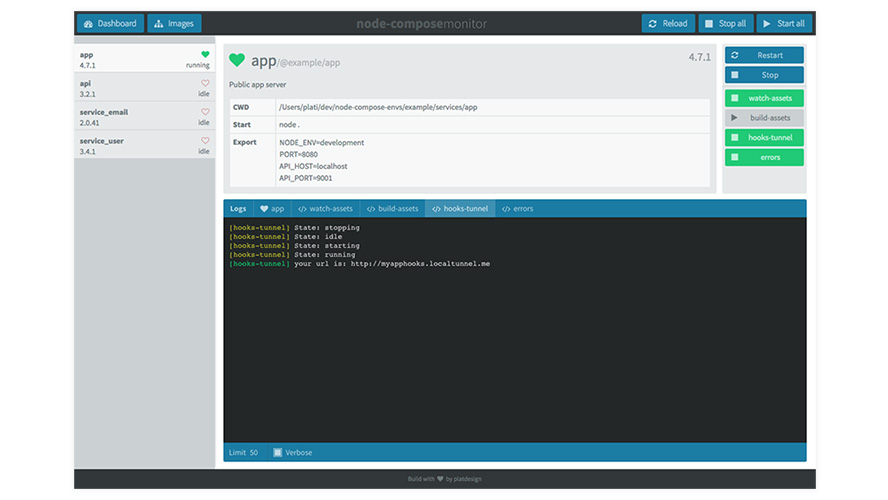
Task: Open the Images page
Action: click(x=174, y=23)
